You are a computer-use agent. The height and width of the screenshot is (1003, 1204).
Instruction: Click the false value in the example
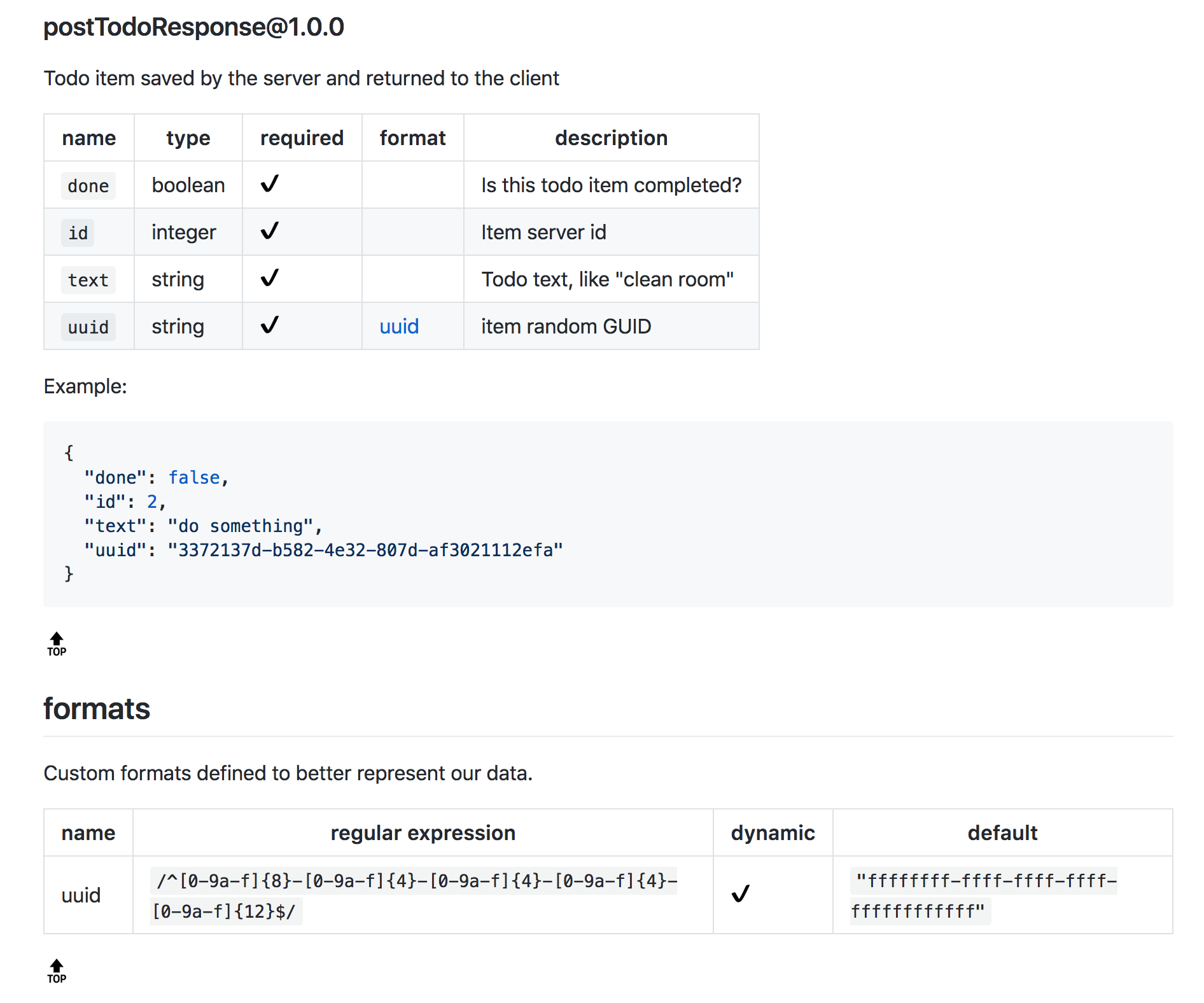194,477
